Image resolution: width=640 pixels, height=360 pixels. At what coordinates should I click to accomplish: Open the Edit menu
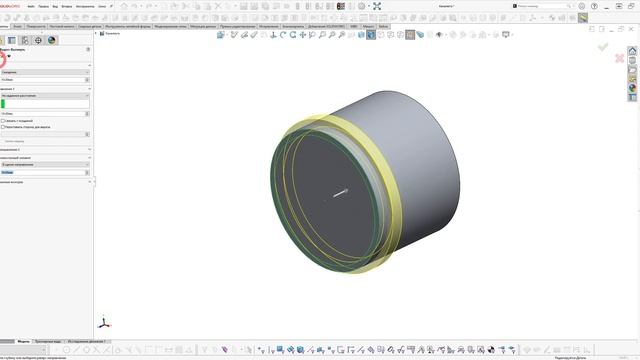click(43, 7)
